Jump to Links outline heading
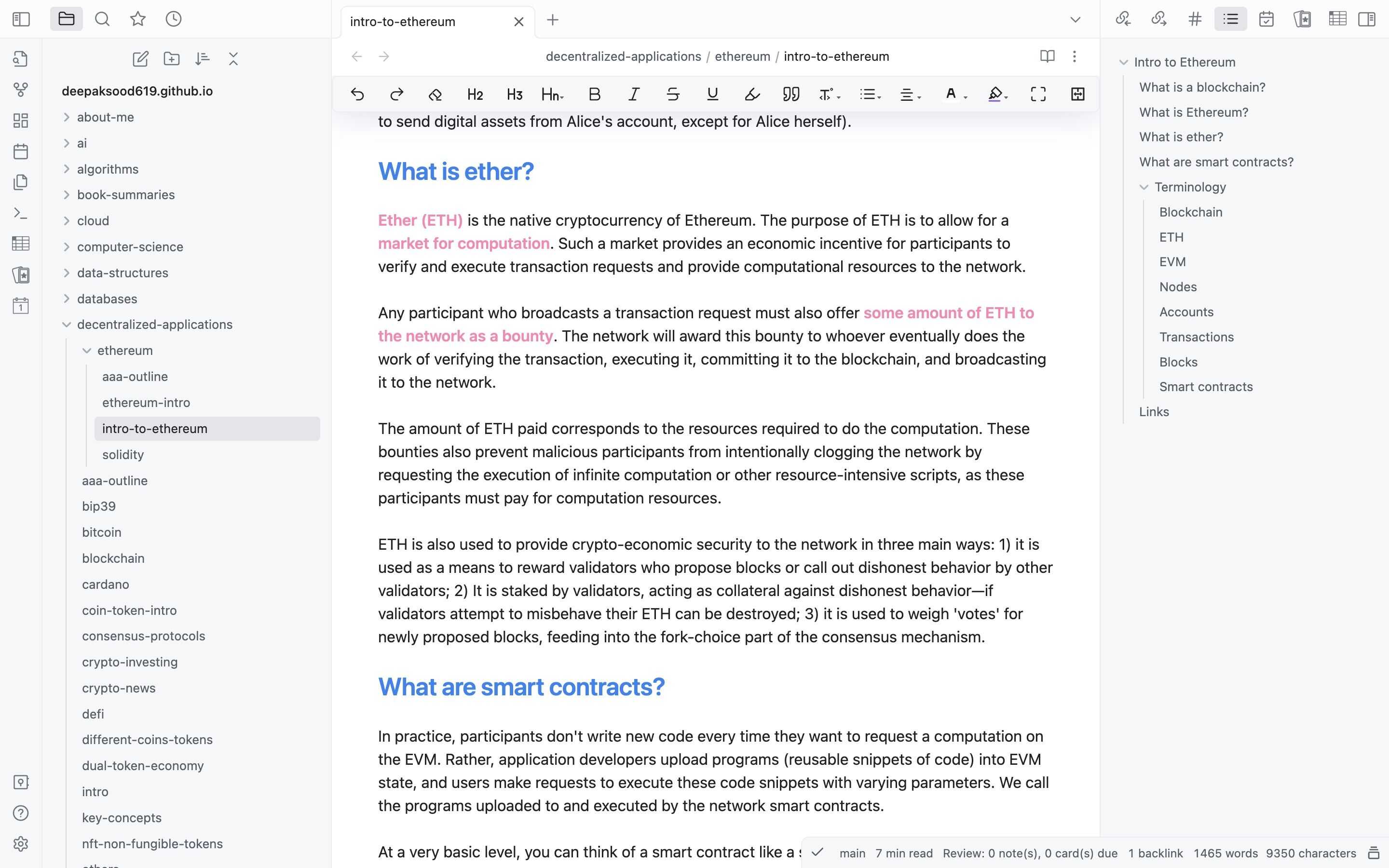This screenshot has width=1389, height=868. click(1154, 412)
